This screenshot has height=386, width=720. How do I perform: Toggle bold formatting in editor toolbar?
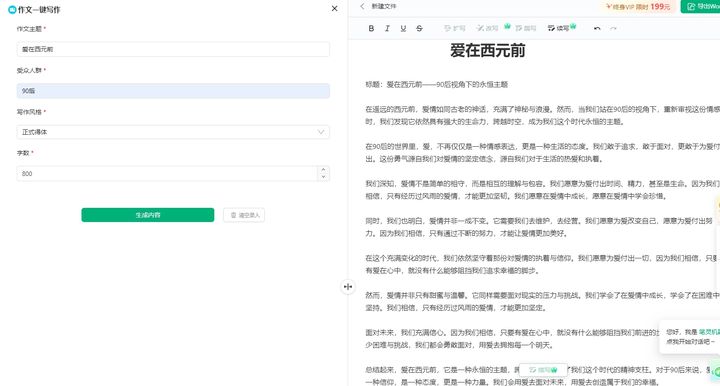coord(371,28)
